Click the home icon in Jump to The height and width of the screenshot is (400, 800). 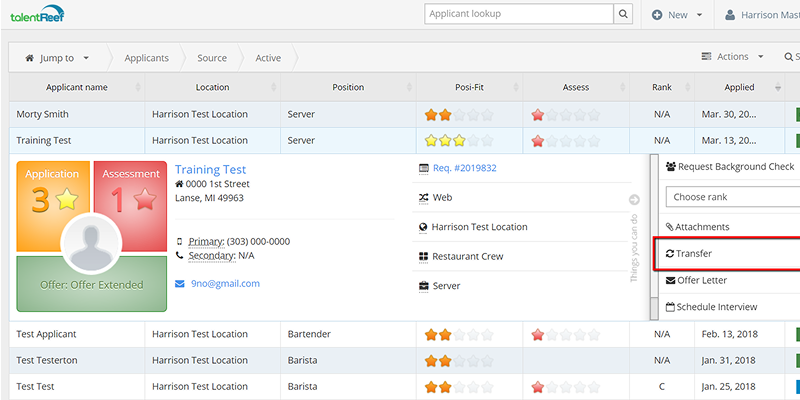tap(30, 58)
